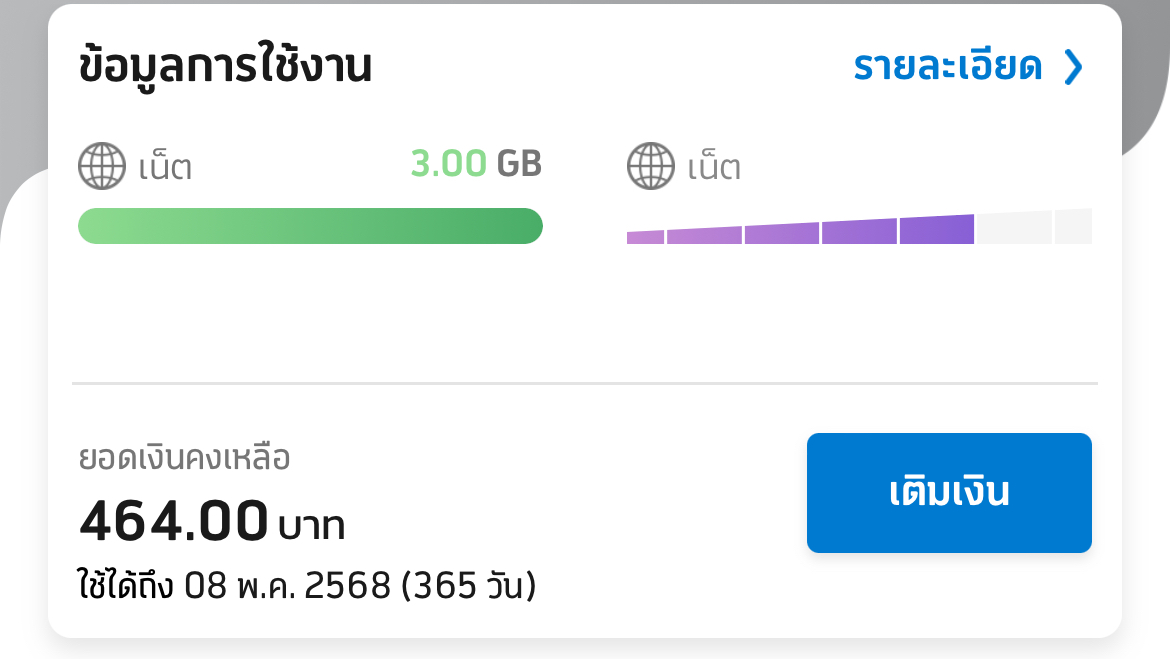Viewport: 1170px width, 659px height.
Task: Select the first, smallest purple speed segment
Action: pos(645,237)
